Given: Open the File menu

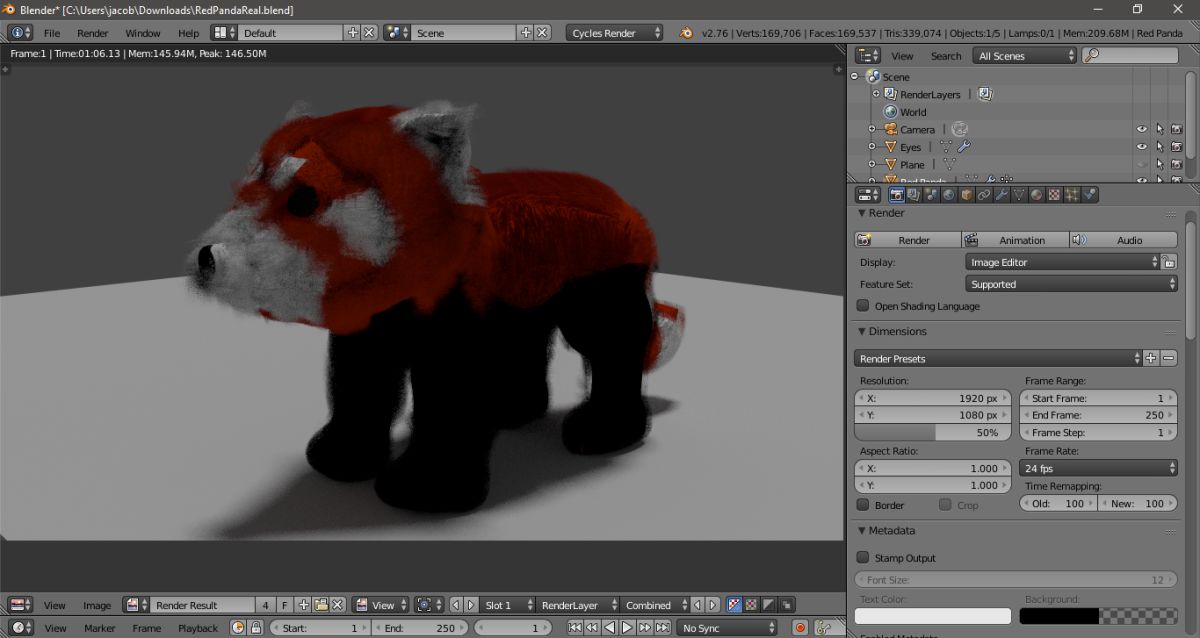Looking at the screenshot, I should pyautogui.click(x=52, y=33).
